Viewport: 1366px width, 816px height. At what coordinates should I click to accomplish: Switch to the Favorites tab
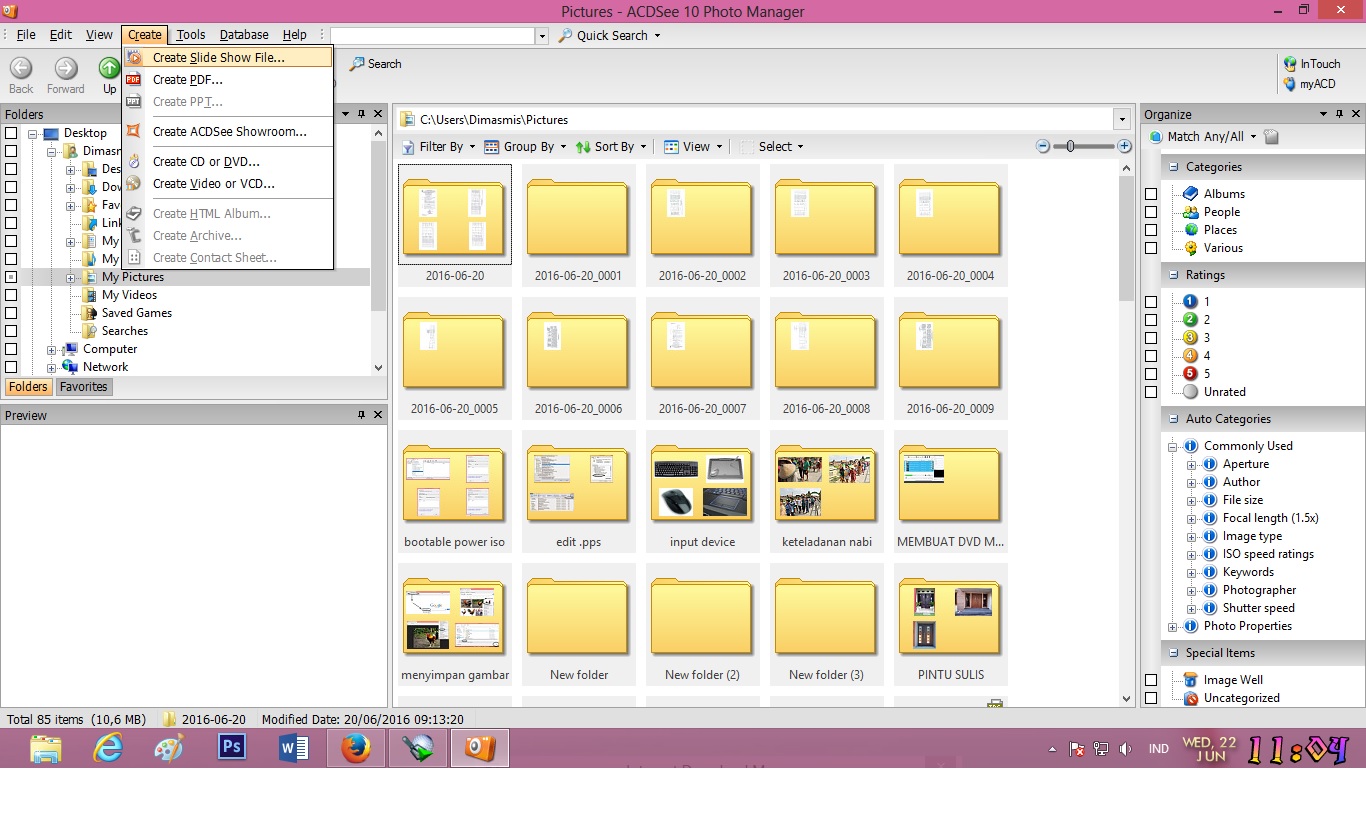tap(83, 386)
